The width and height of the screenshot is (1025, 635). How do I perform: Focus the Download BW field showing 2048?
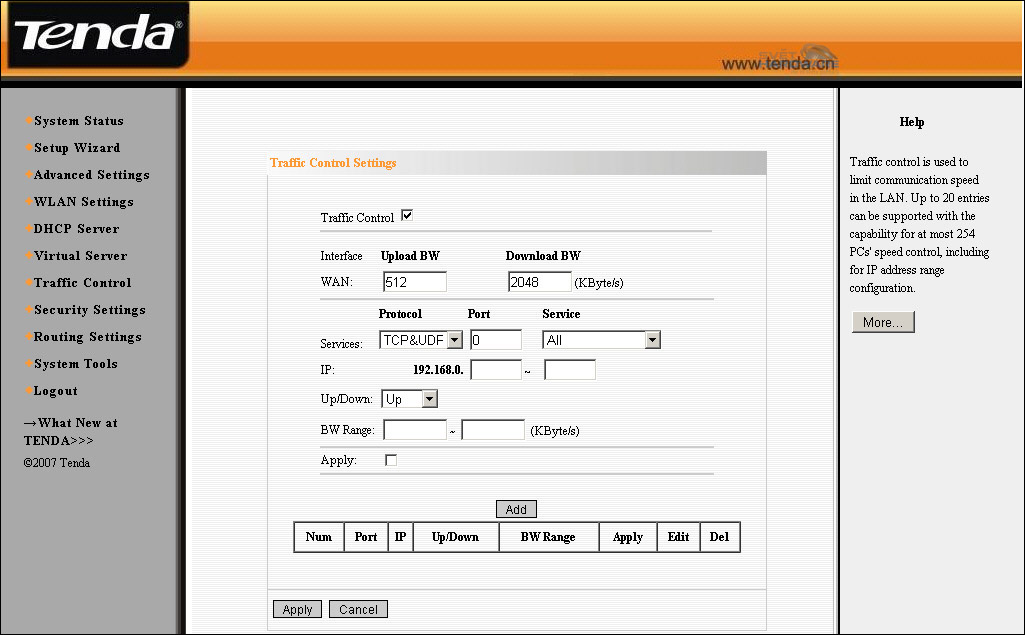click(x=539, y=282)
